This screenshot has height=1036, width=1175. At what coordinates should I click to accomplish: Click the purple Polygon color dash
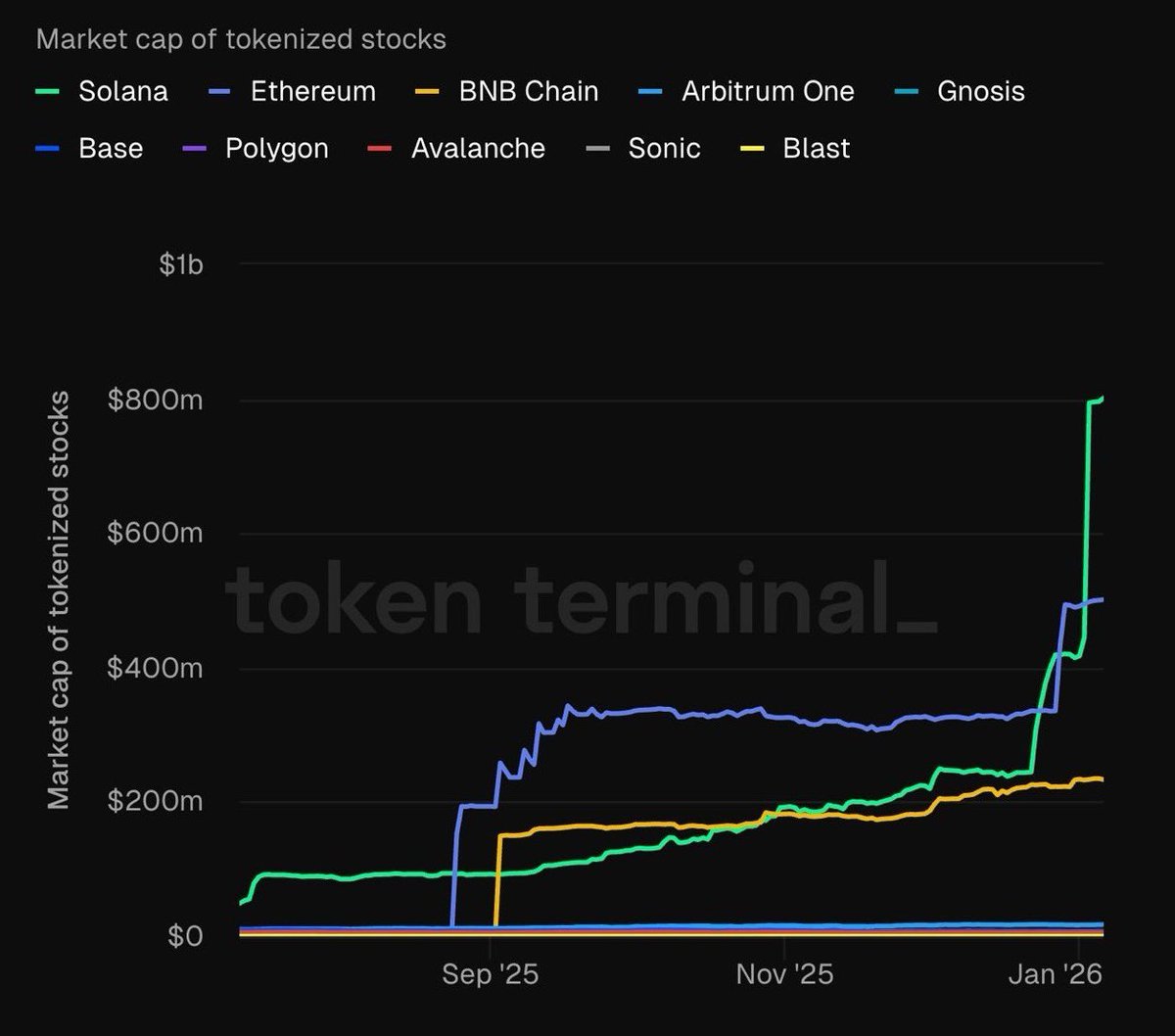(x=195, y=149)
